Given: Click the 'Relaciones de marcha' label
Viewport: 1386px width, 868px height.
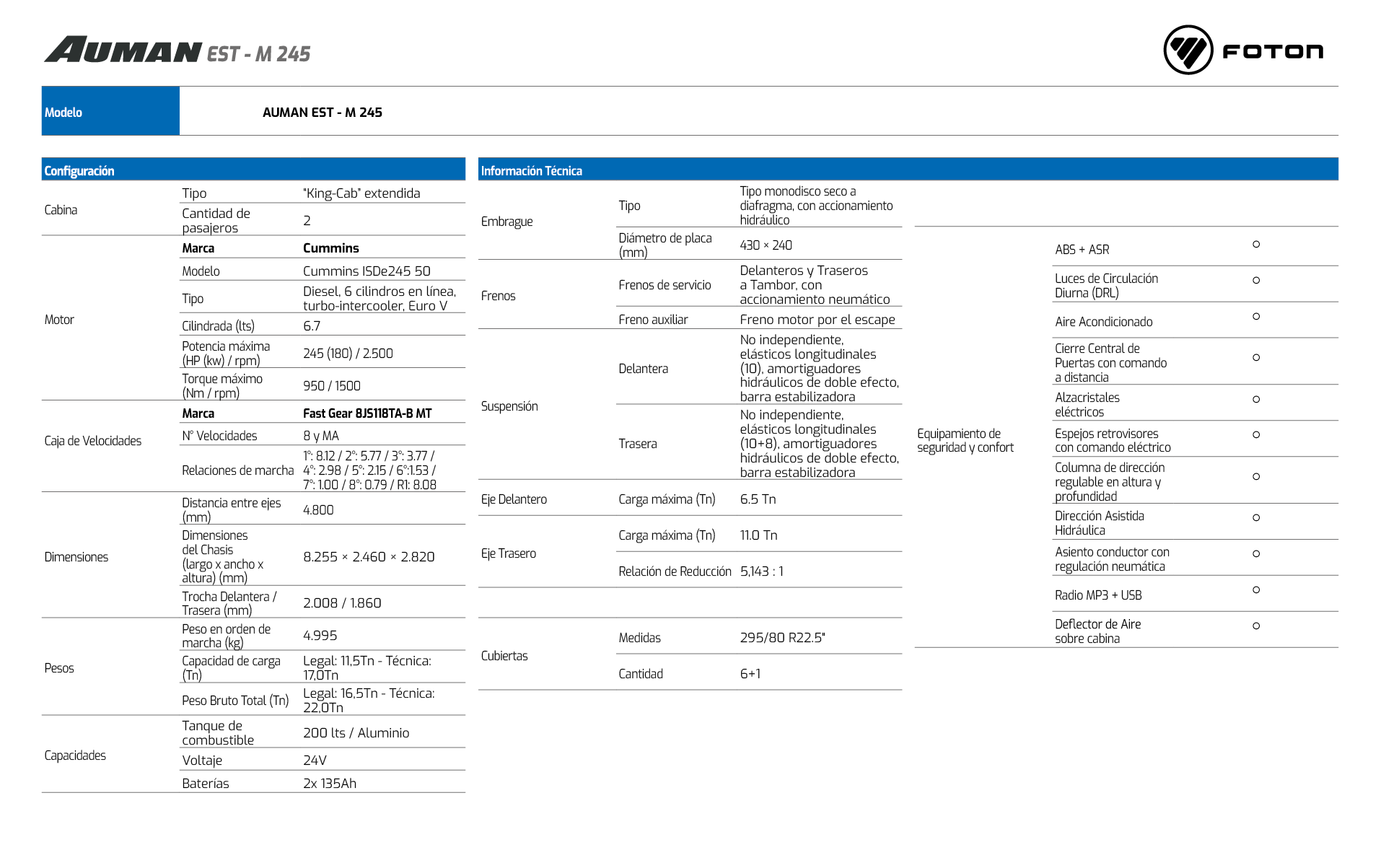Looking at the screenshot, I should pyautogui.click(x=238, y=470).
